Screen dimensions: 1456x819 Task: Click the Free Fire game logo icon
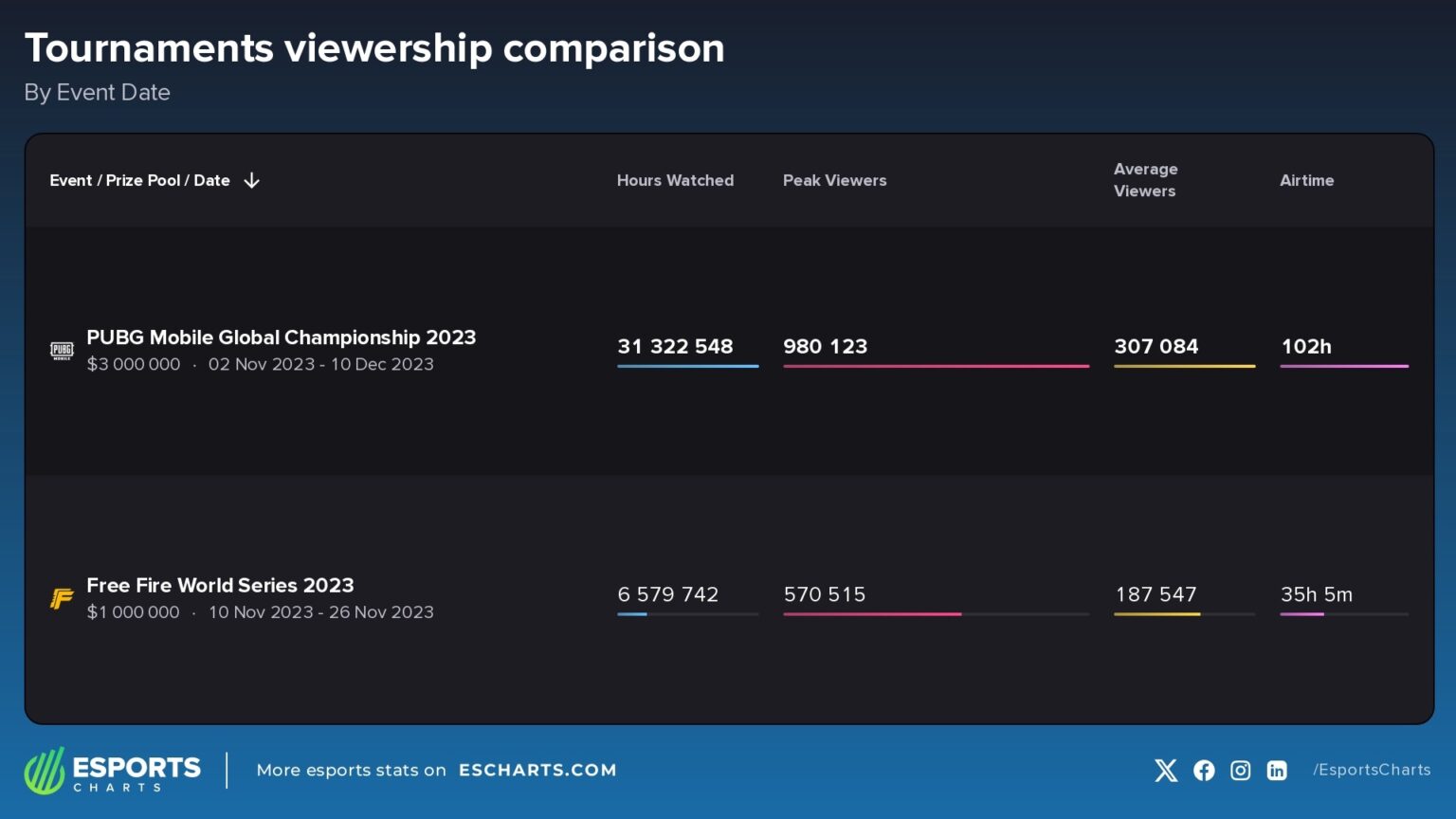pyautogui.click(x=62, y=598)
